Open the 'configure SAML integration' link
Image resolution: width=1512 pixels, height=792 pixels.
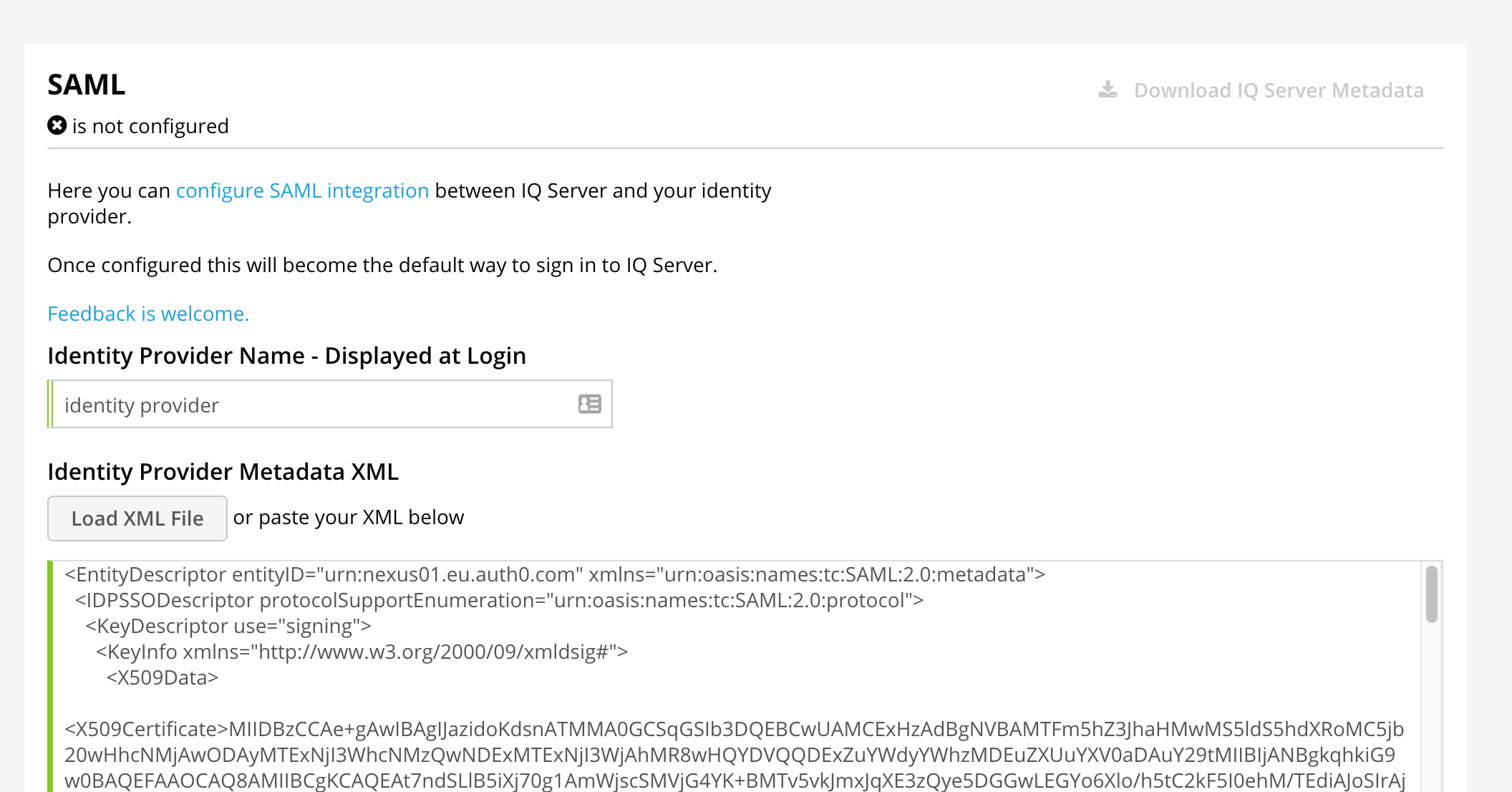[x=302, y=190]
